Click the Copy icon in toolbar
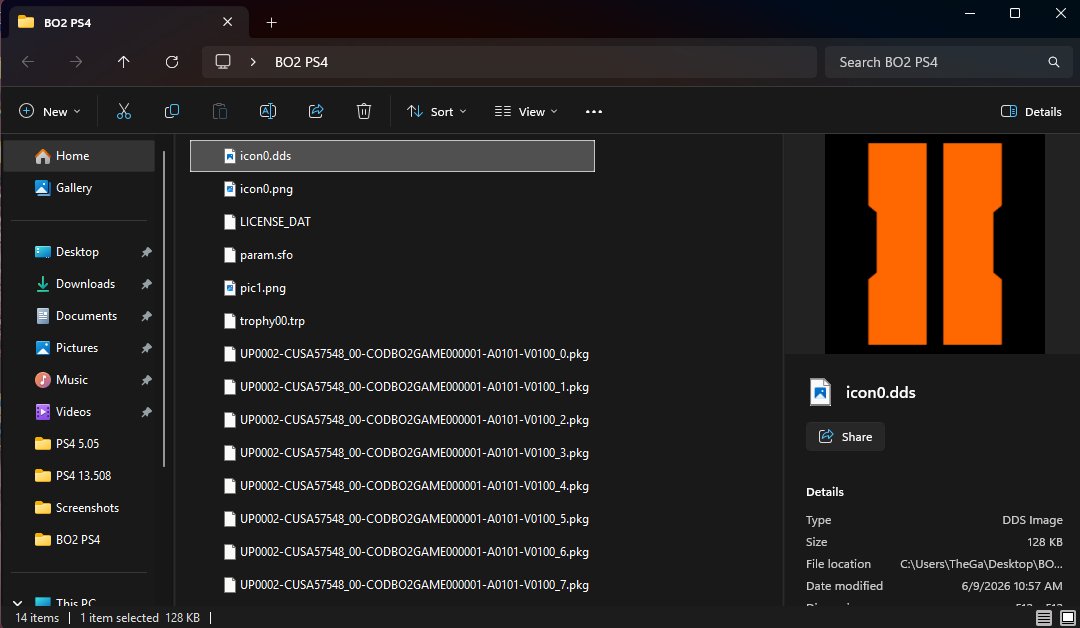The width and height of the screenshot is (1080, 628). (172, 112)
